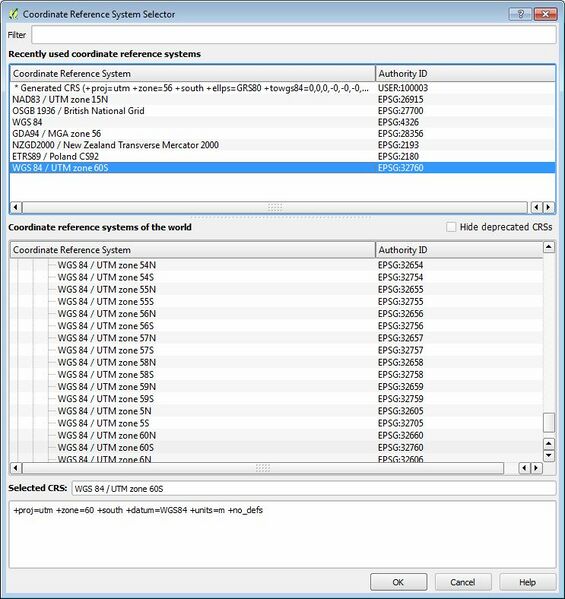
Task: Select WGS 84 / UTM zone 55S
Action: tap(105, 302)
